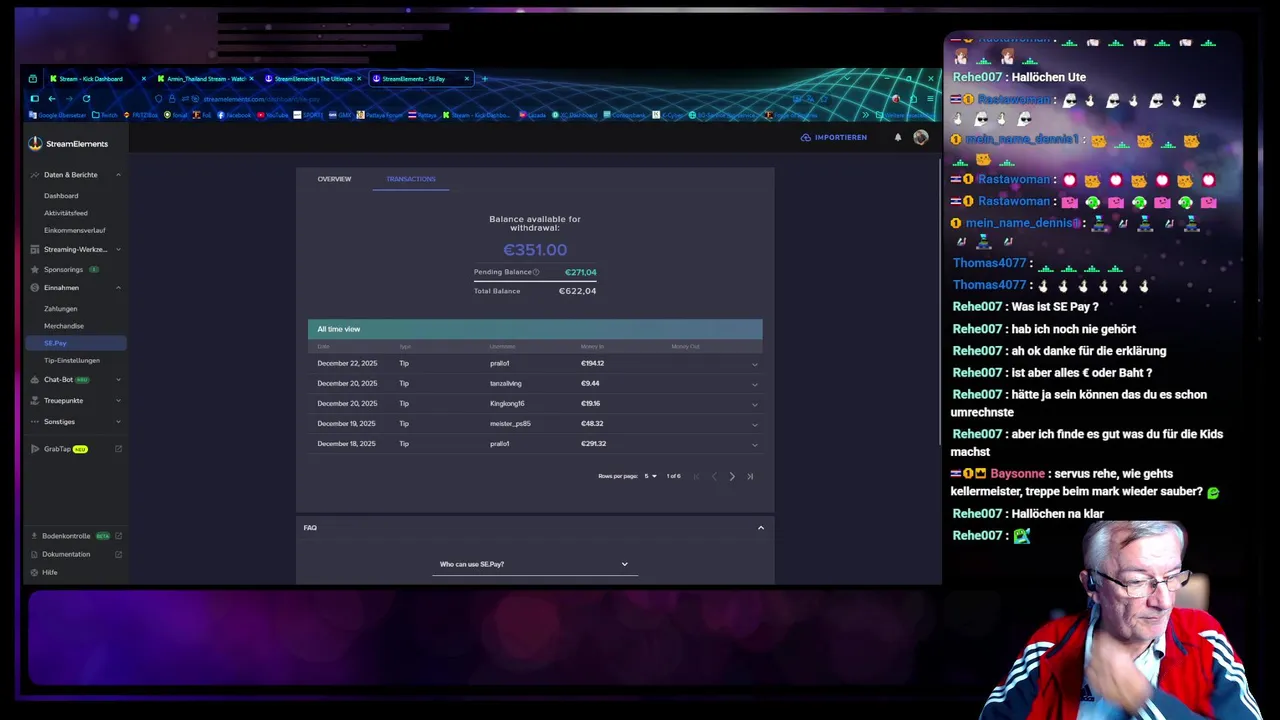
Task: Expand the December 22, 2025 pralloi1 transaction
Action: 754,364
